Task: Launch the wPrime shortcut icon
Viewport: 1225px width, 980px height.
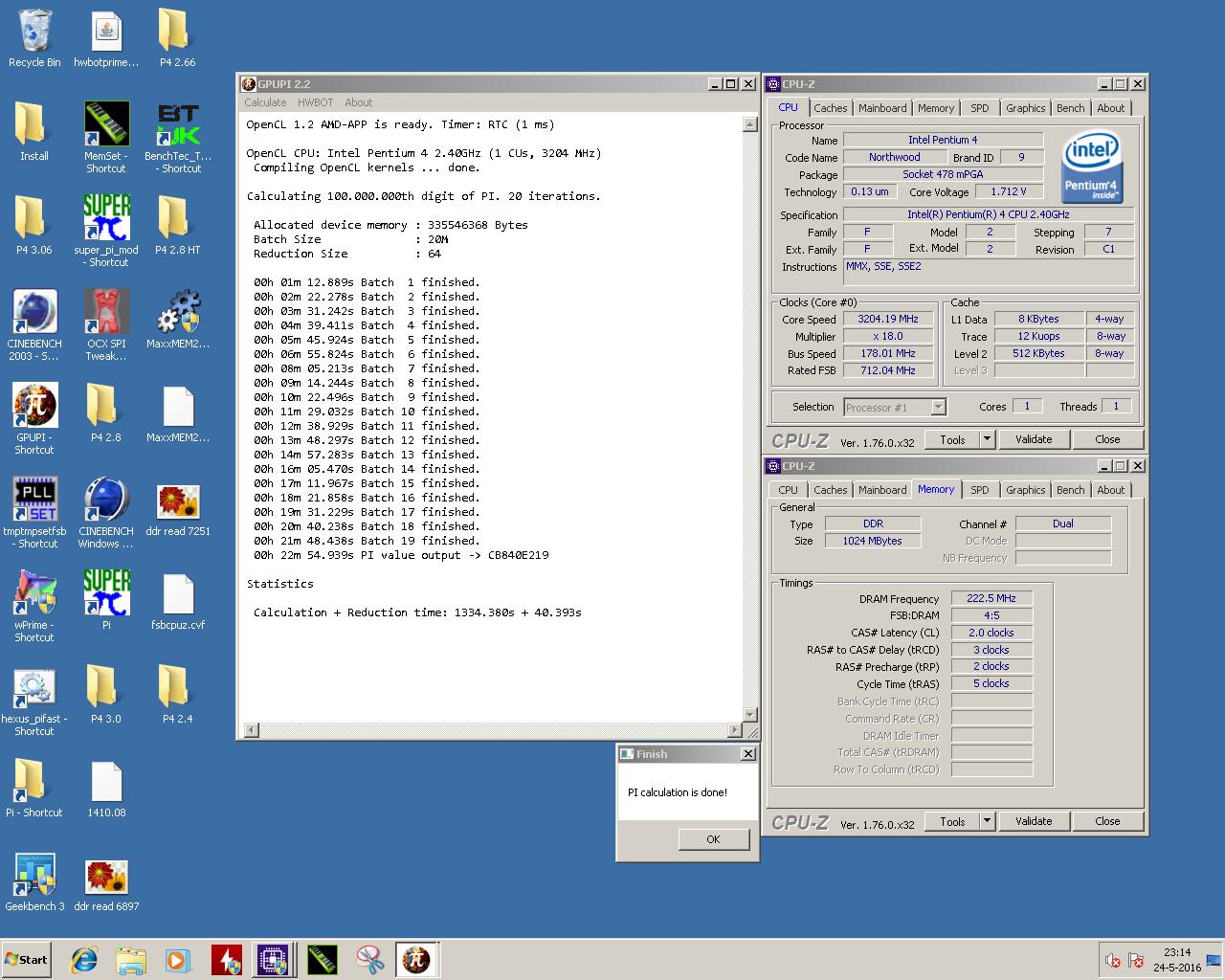Action: tap(34, 607)
